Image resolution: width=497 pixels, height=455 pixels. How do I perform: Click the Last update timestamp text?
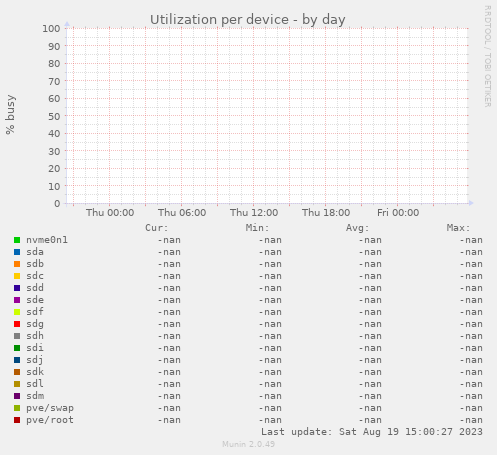pos(372,432)
